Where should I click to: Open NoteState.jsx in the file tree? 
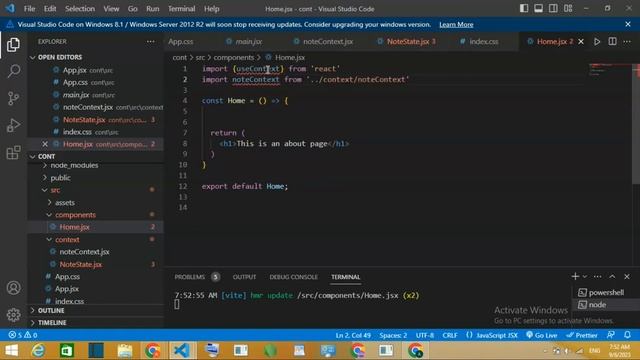point(80,264)
